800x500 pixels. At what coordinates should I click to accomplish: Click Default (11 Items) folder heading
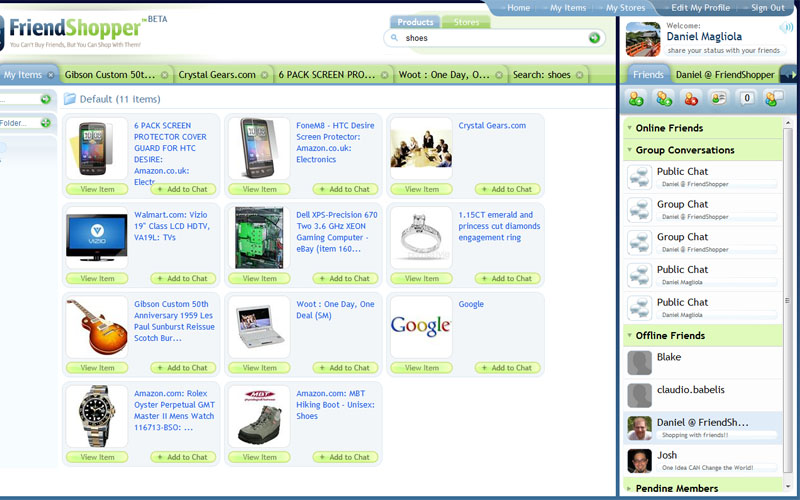click(120, 99)
